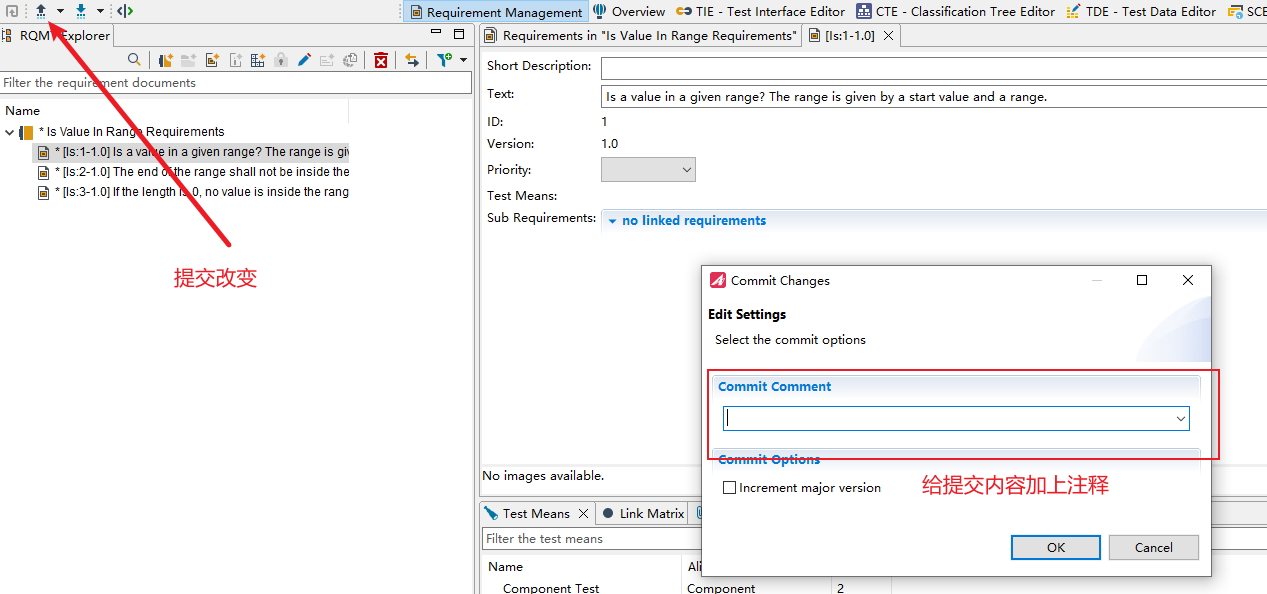
Task: Click the RQM Explorer tab
Action: pyautogui.click(x=57, y=35)
